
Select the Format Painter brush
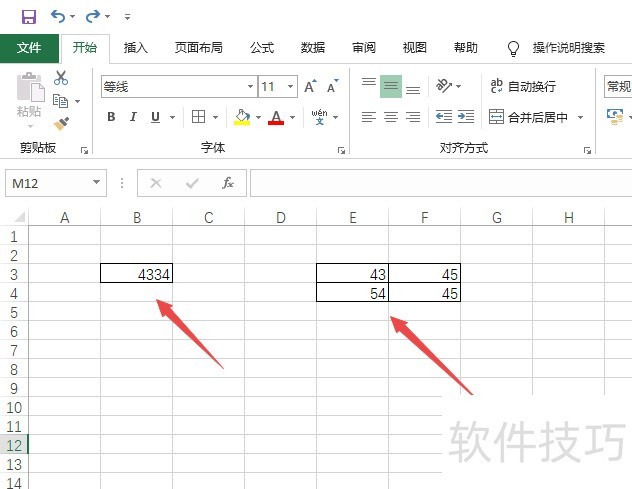point(61,123)
